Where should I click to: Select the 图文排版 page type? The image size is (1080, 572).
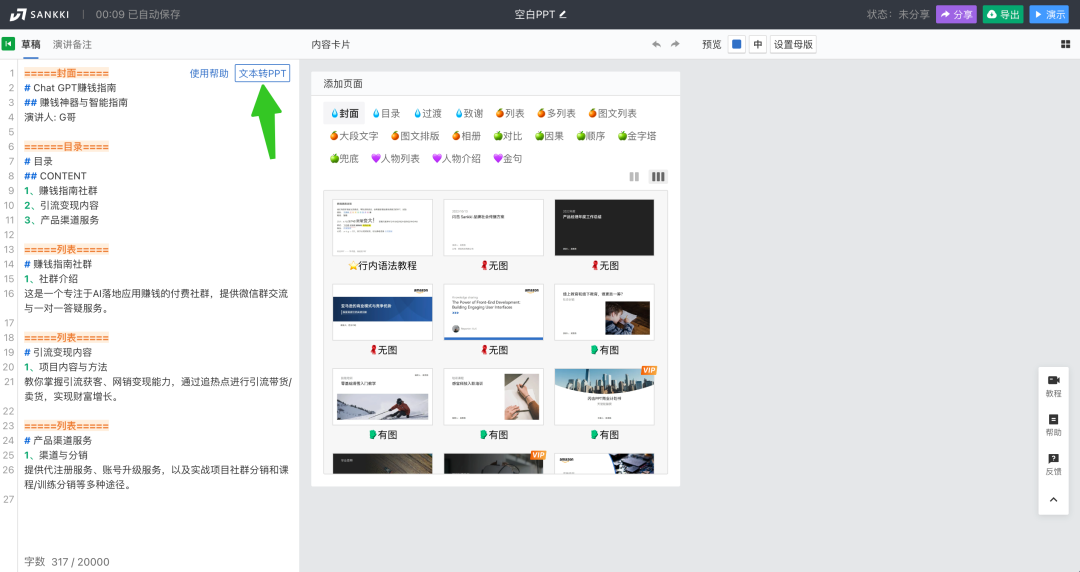[415, 136]
